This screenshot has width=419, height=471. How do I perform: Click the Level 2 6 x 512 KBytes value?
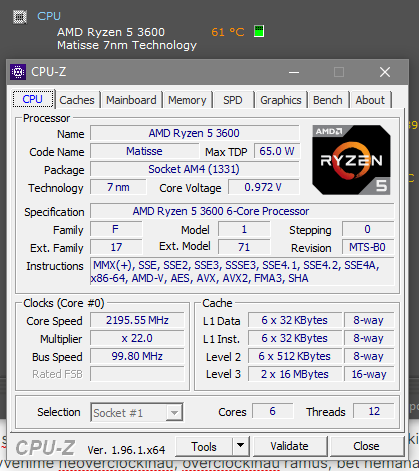point(295,356)
